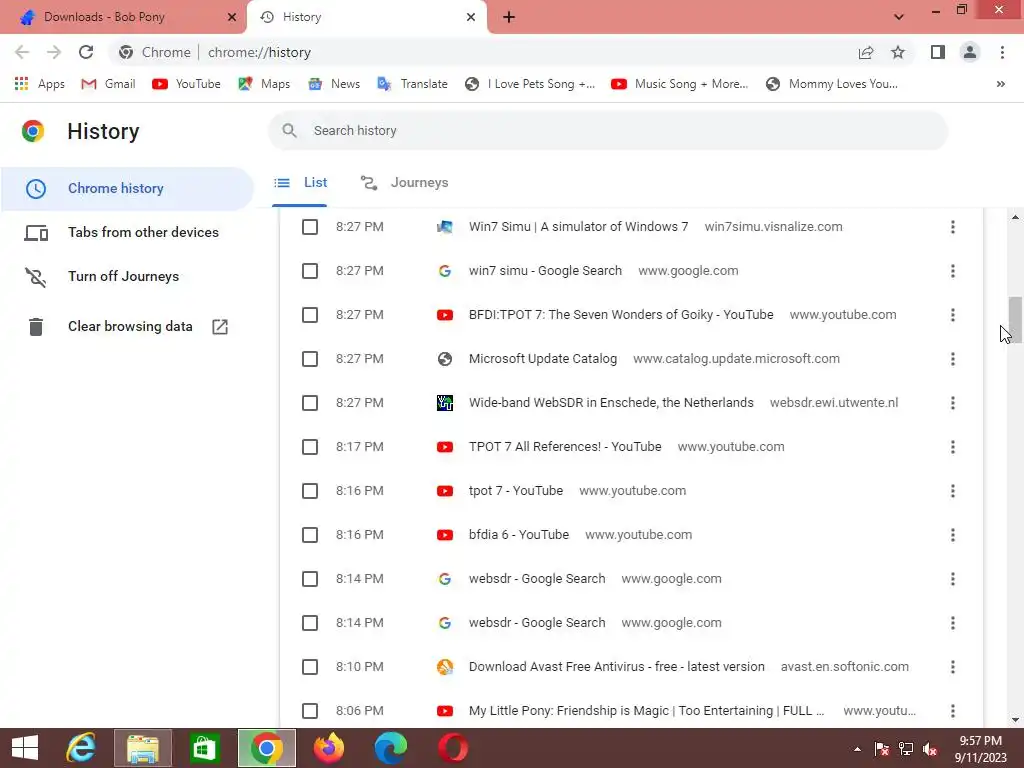Open actions menu for bfdia 6 entry

[953, 535]
